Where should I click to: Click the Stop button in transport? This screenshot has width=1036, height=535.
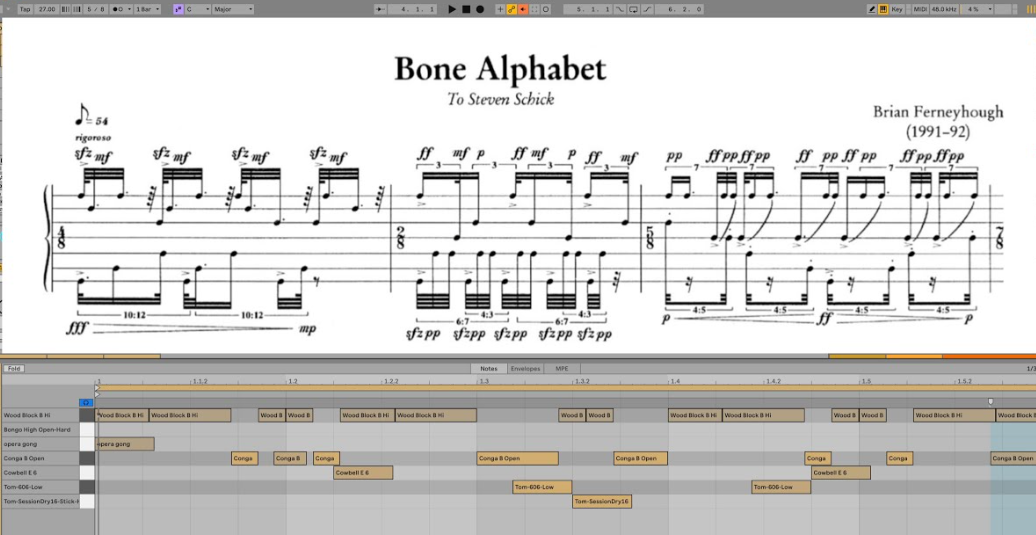pos(466,9)
